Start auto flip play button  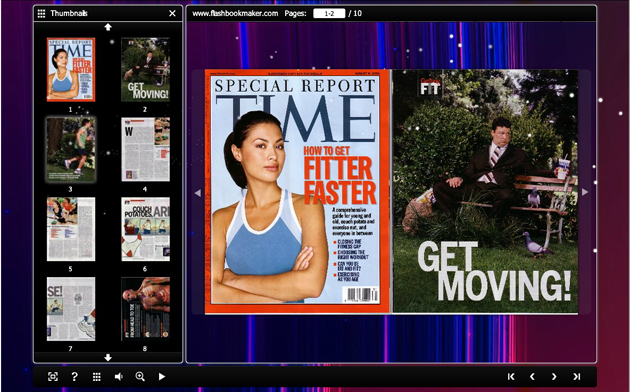coord(162,376)
